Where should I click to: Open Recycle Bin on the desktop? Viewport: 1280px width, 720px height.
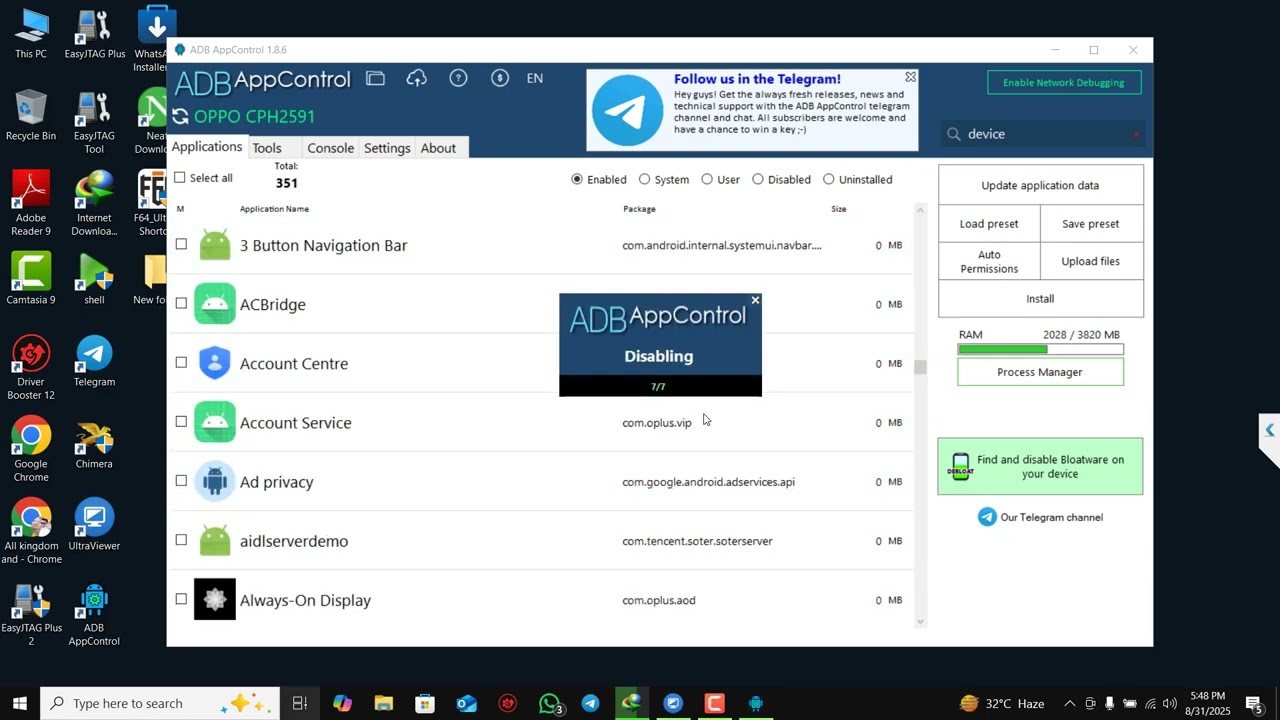tap(31, 115)
